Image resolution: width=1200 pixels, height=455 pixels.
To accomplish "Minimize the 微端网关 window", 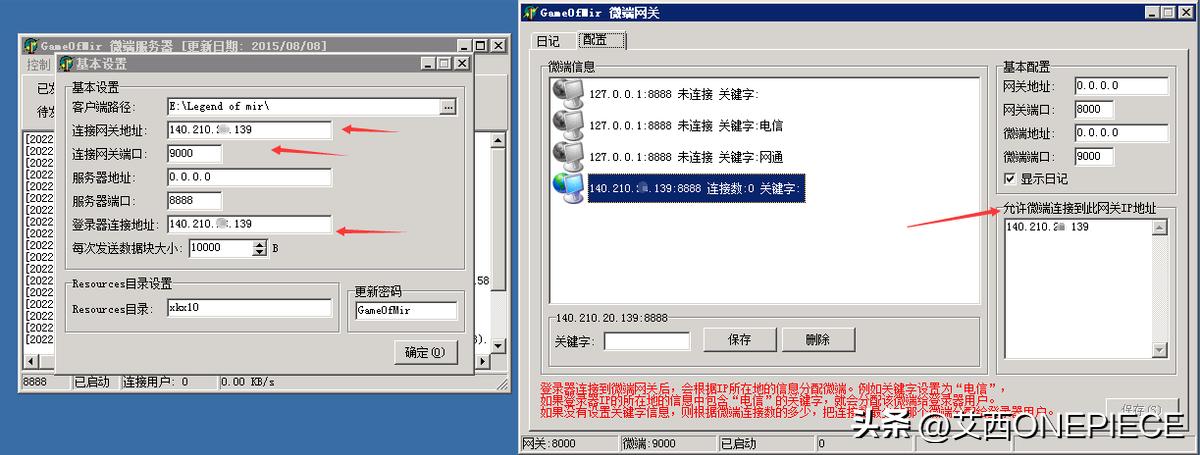I will click(1154, 12).
